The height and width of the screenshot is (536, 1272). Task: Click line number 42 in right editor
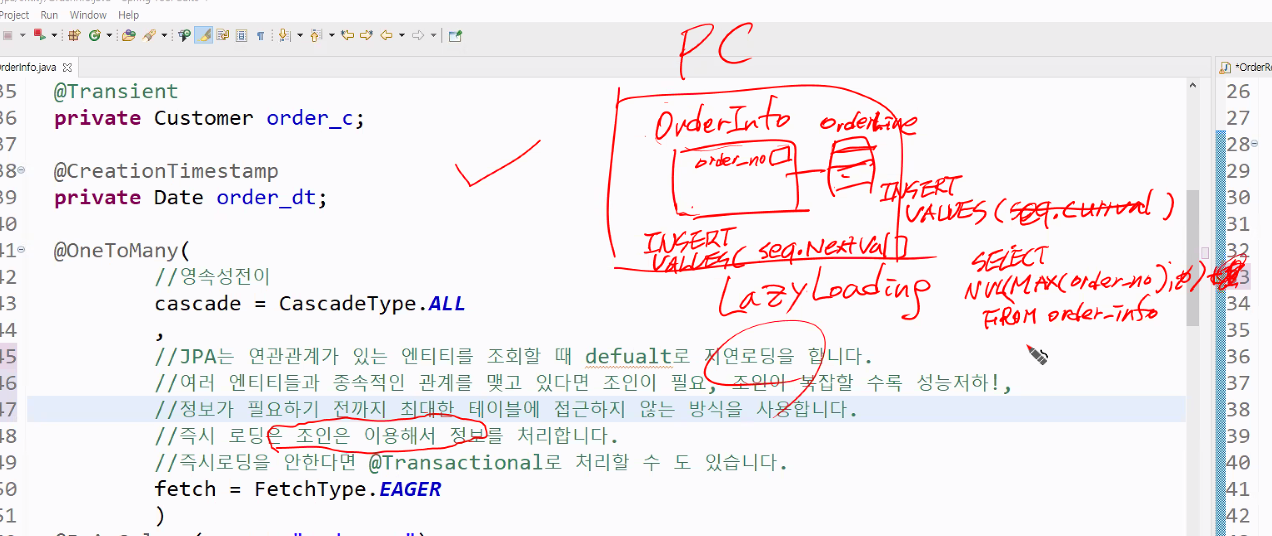click(1237, 516)
